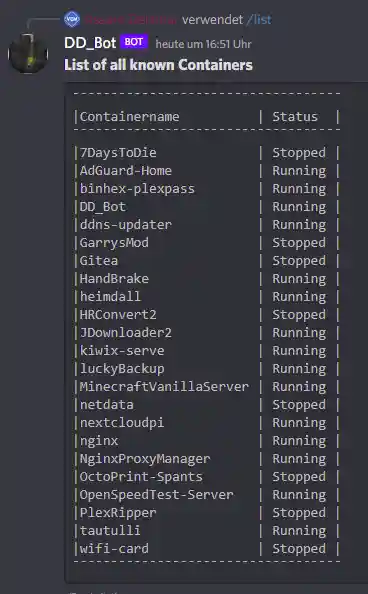
Task: Select the heimdall container name
Action: (x=110, y=297)
